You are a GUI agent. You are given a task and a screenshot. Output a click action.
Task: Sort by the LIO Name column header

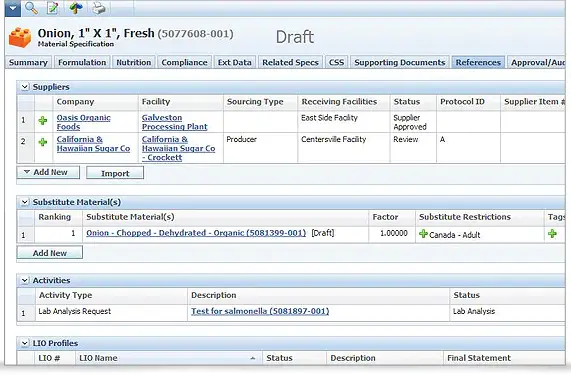168,358
